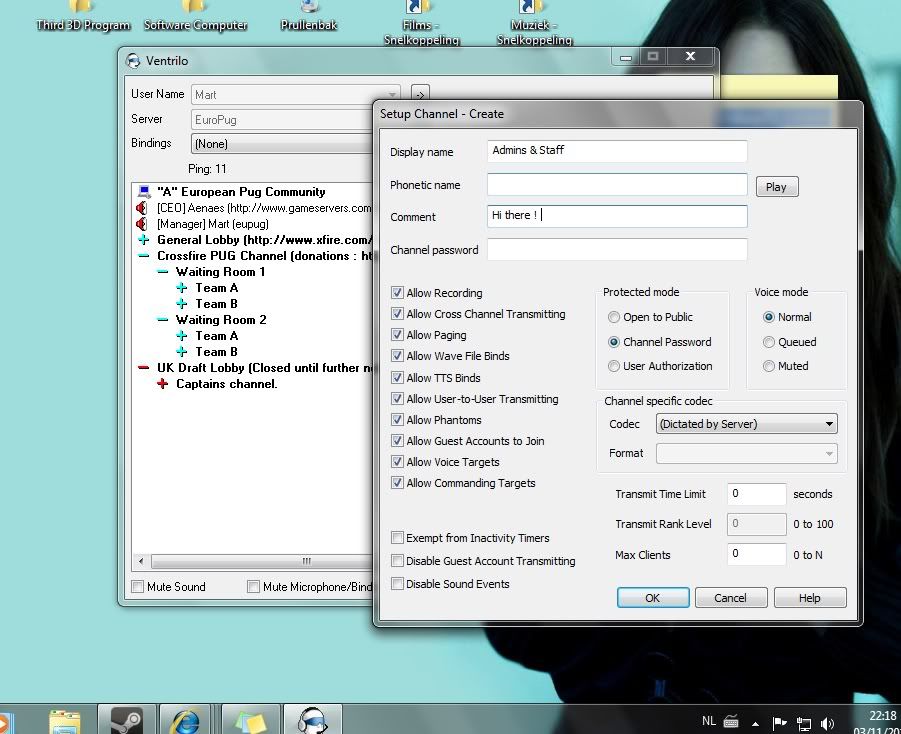Click the Channel password input field
Image resolution: width=901 pixels, height=734 pixels.
(617, 250)
